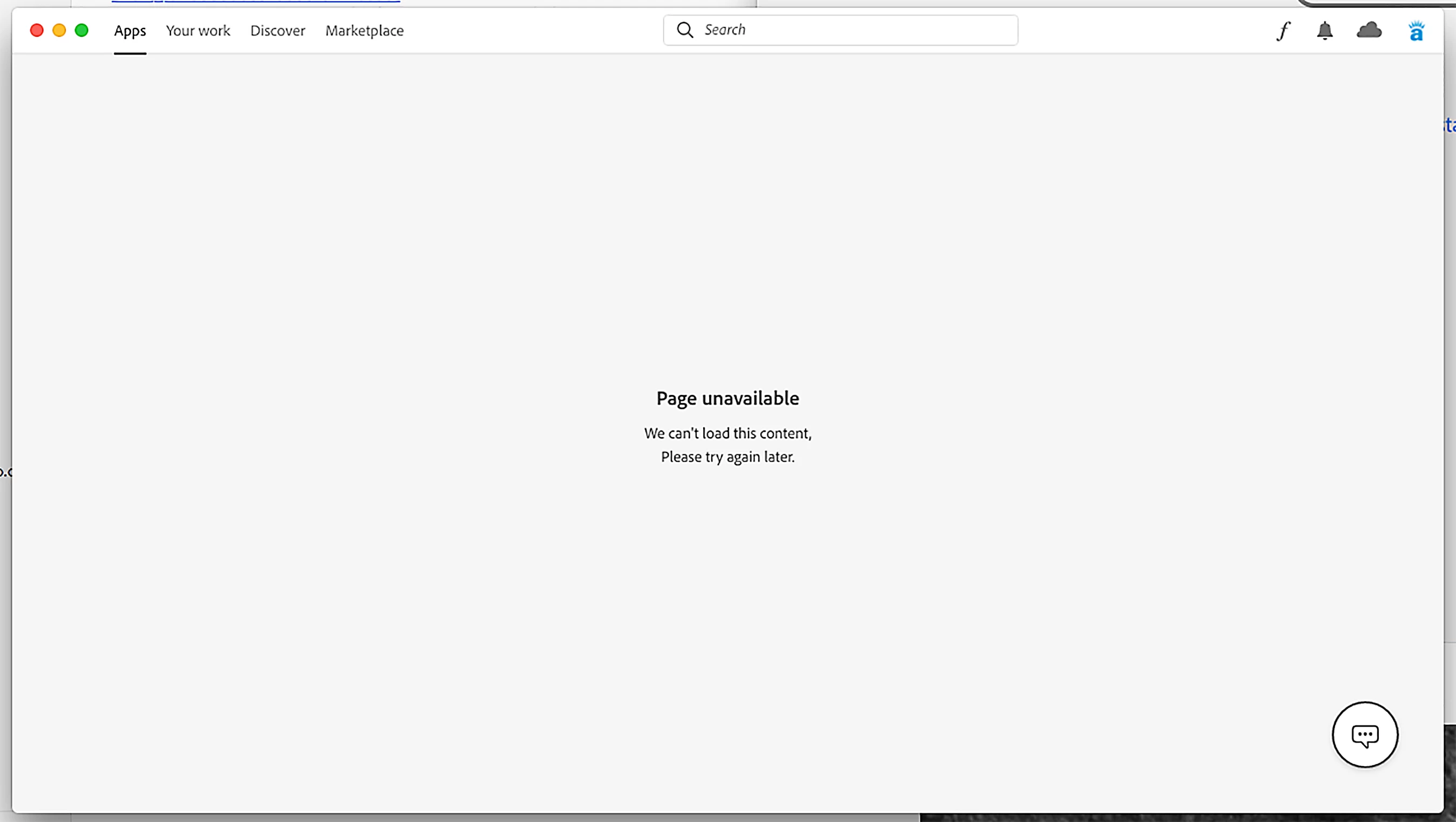Minimize the window with yellow button
Viewport: 1456px width, 822px height.
(x=59, y=30)
